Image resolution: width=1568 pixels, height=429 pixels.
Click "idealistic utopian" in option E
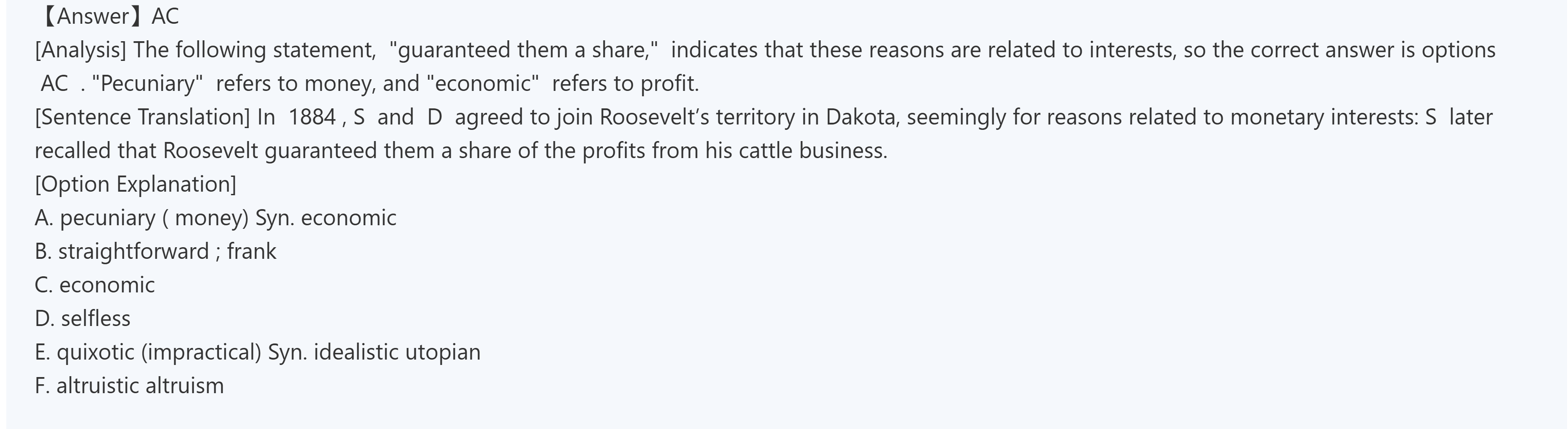pos(397,352)
